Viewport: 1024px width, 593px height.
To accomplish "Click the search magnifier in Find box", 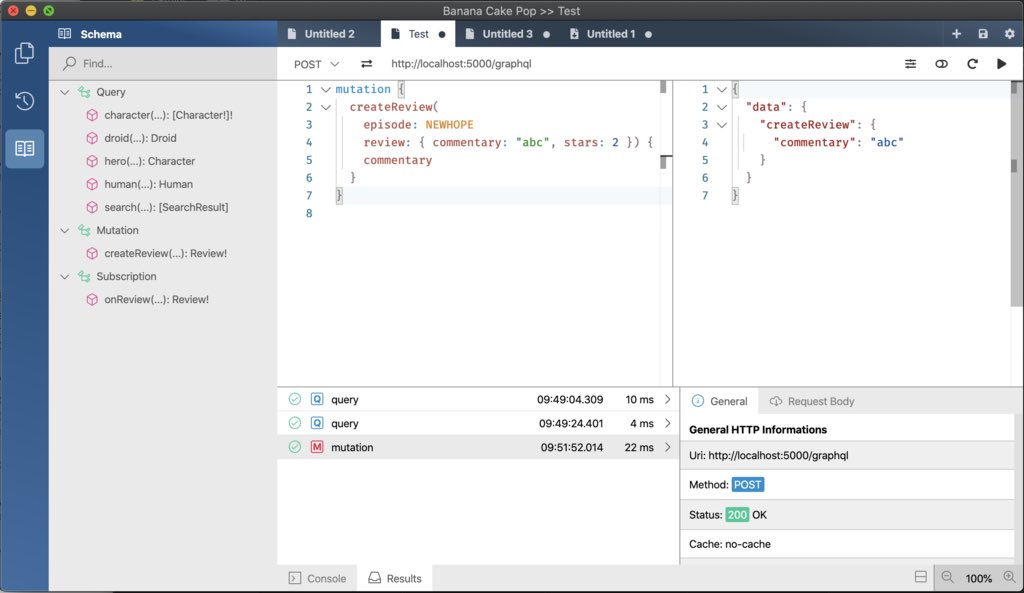I will point(69,63).
